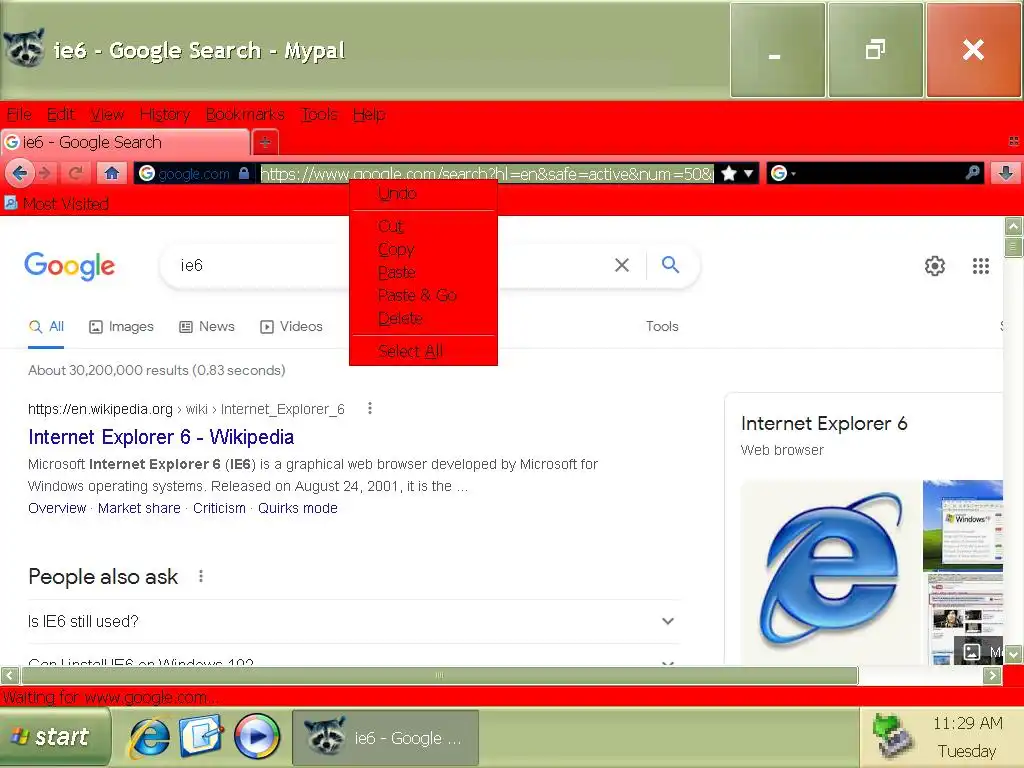Screen dimensions: 1024x768
Task: Open the View menu
Action: (107, 114)
